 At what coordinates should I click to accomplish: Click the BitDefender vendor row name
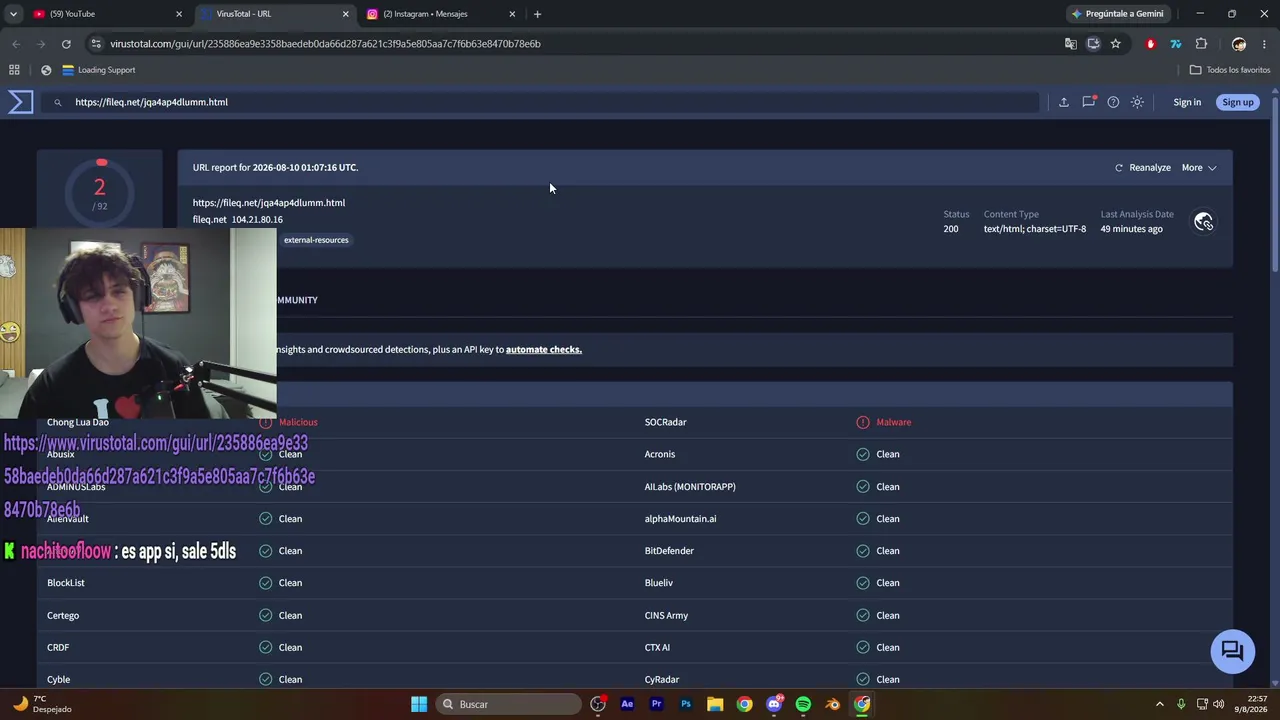pyautogui.click(x=669, y=551)
